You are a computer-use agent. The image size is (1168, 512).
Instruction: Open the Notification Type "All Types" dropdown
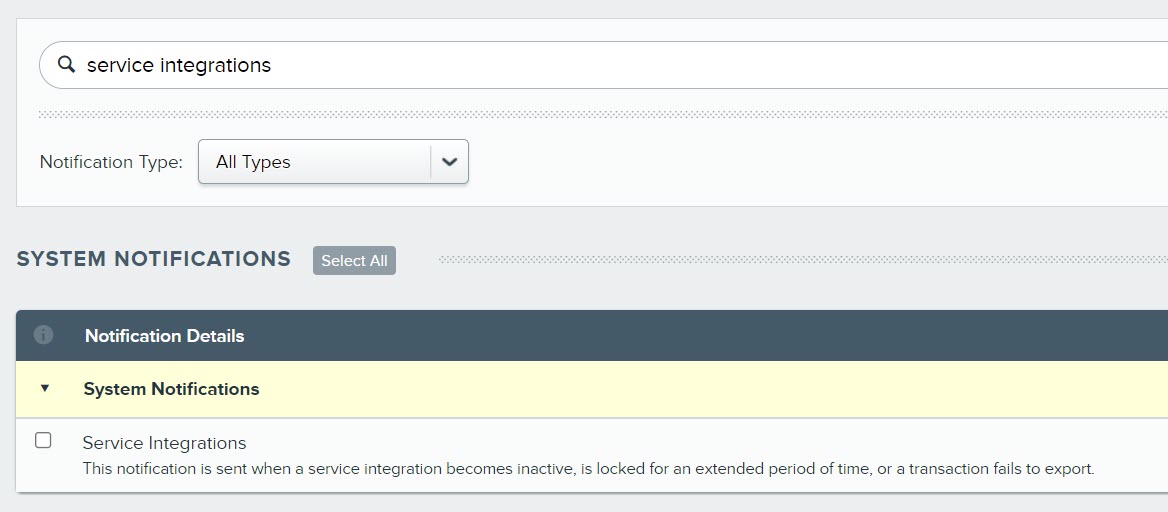tap(315, 162)
